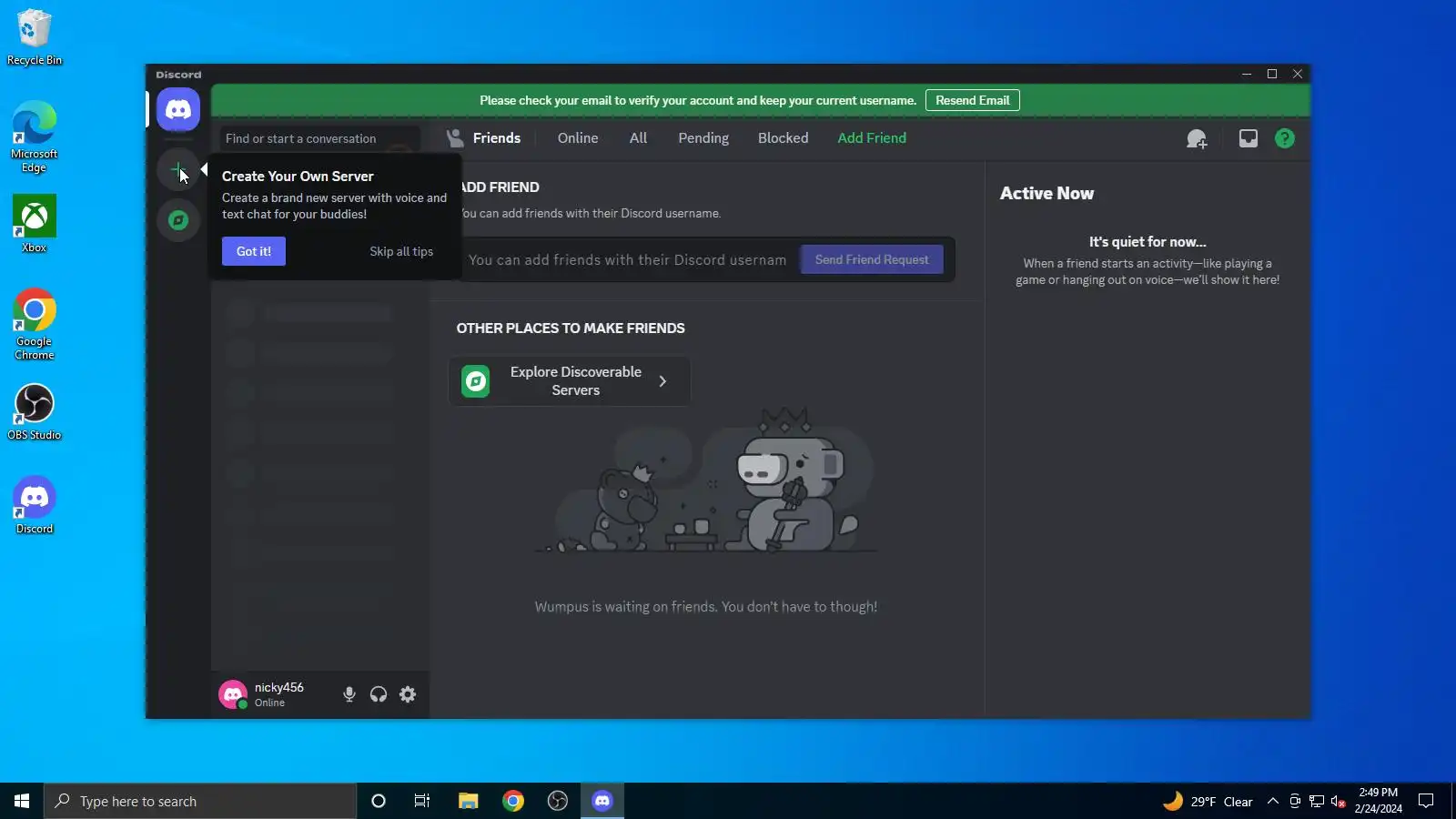Open the Inbox icon
The height and width of the screenshot is (819, 1456).
(x=1249, y=138)
